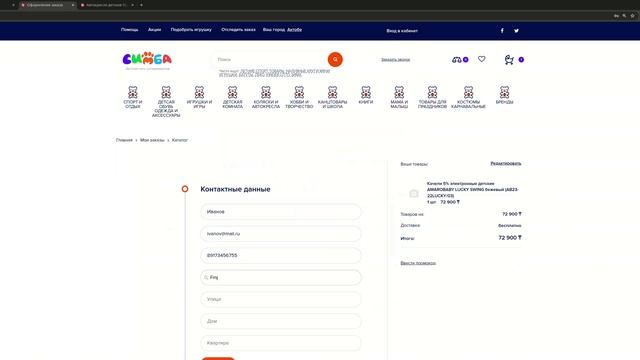
Task: Open the shopping cart stroller icon
Action: coord(509,60)
